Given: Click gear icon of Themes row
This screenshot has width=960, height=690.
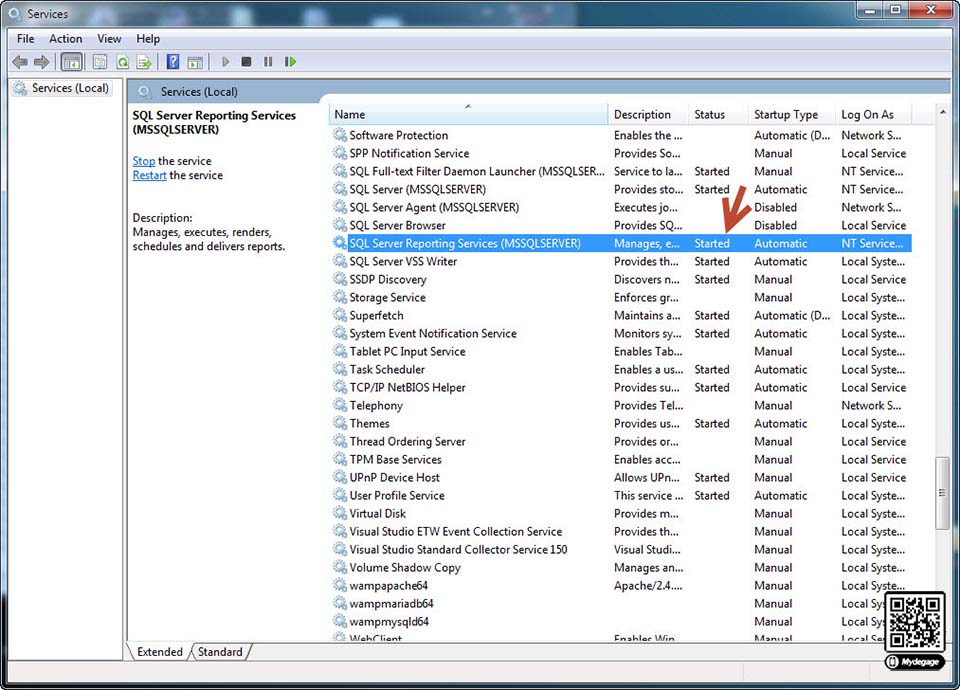Looking at the screenshot, I should pos(340,423).
